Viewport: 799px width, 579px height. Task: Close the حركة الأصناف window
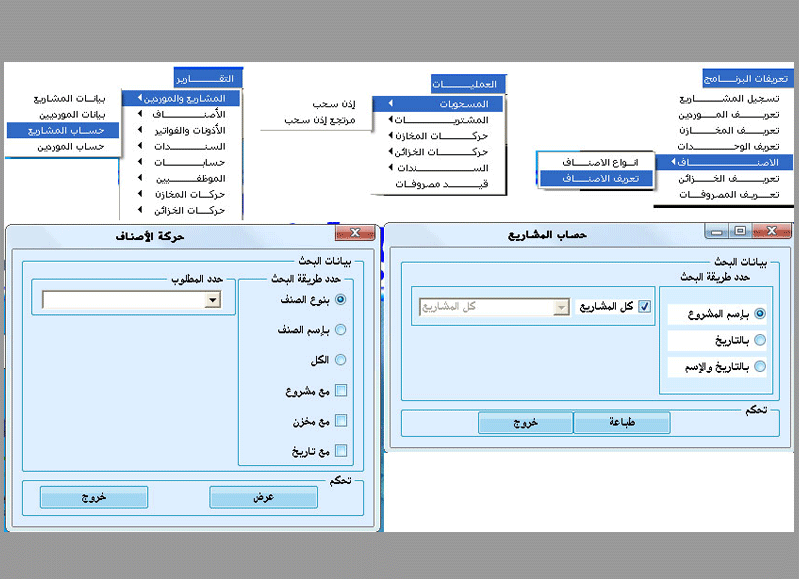[355, 232]
